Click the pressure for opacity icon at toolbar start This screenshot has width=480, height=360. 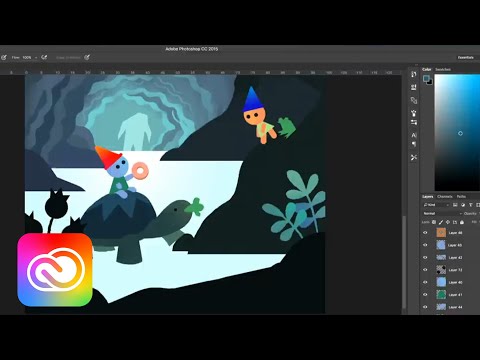pyautogui.click(x=4, y=58)
